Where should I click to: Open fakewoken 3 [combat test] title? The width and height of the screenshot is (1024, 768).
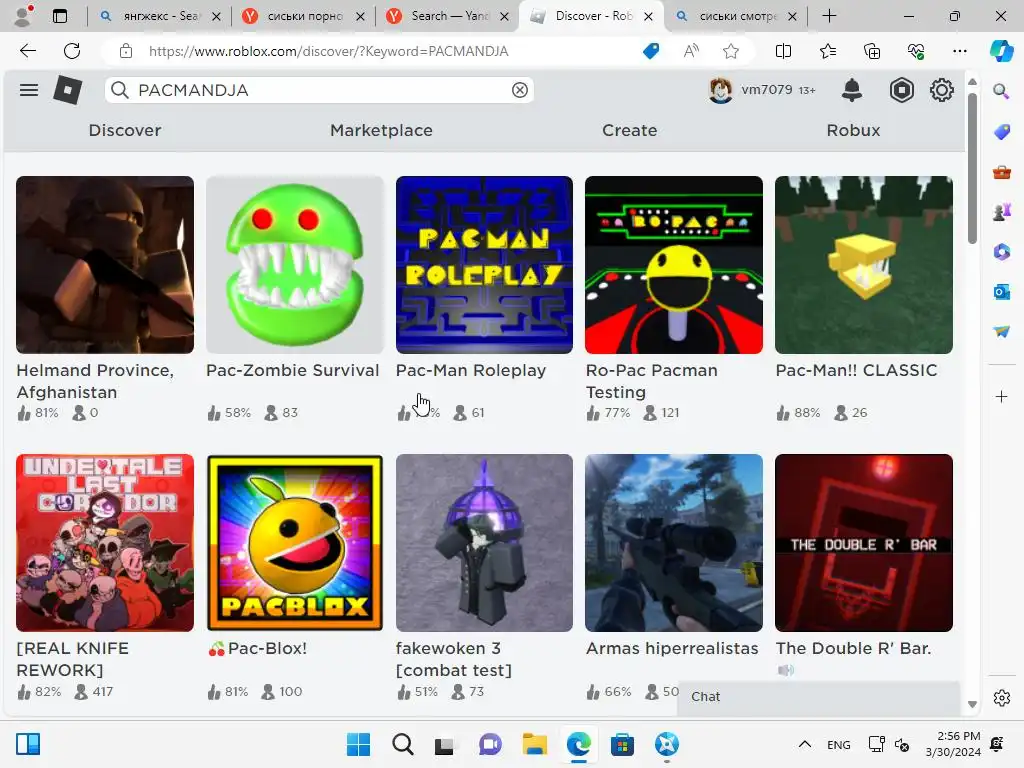coord(454,659)
